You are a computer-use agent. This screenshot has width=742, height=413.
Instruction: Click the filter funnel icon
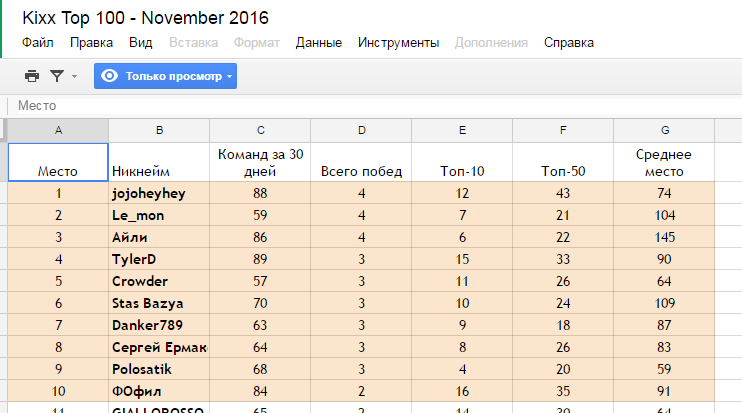point(57,76)
